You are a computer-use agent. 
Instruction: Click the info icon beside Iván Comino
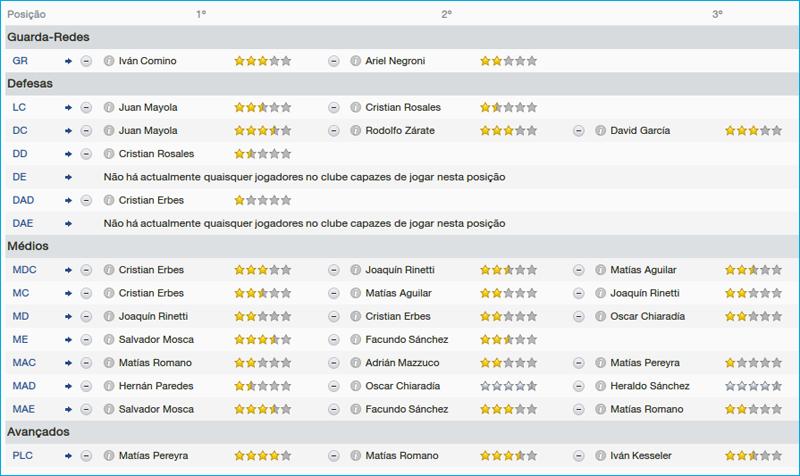click(x=109, y=61)
